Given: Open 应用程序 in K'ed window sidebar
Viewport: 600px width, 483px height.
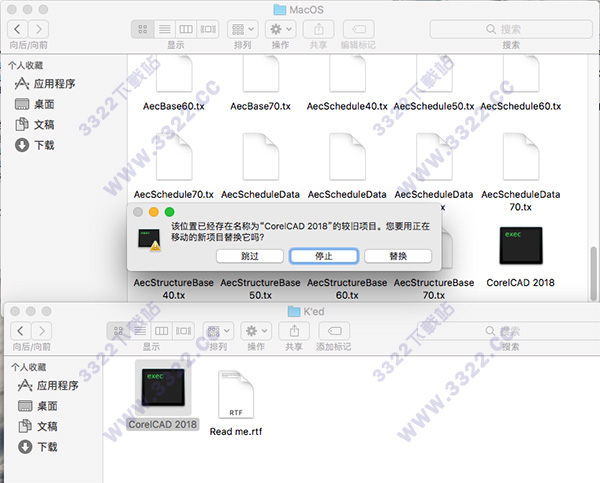Looking at the screenshot, I should (x=48, y=385).
